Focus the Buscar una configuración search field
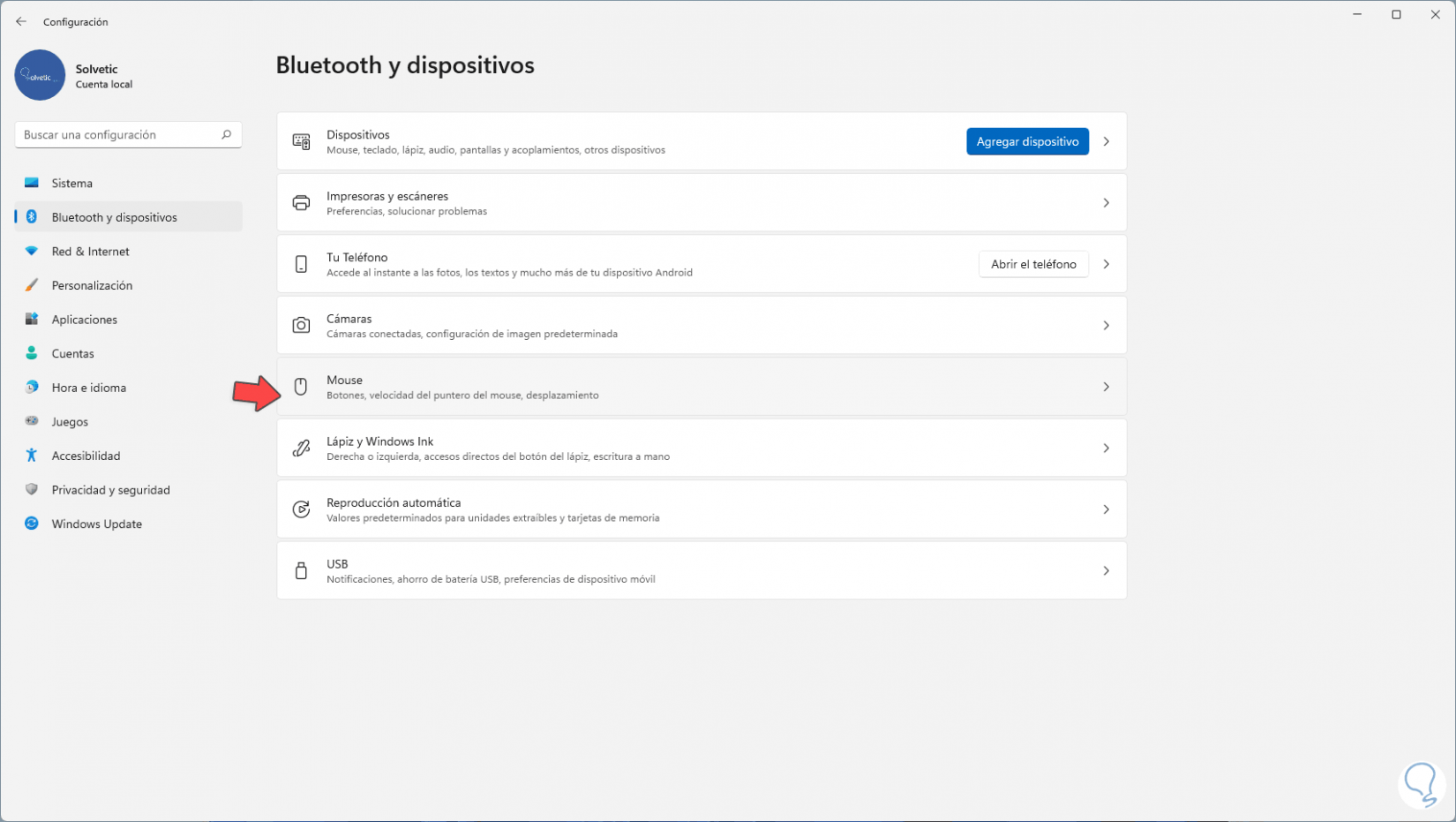The width and height of the screenshot is (1456, 822). click(x=119, y=135)
